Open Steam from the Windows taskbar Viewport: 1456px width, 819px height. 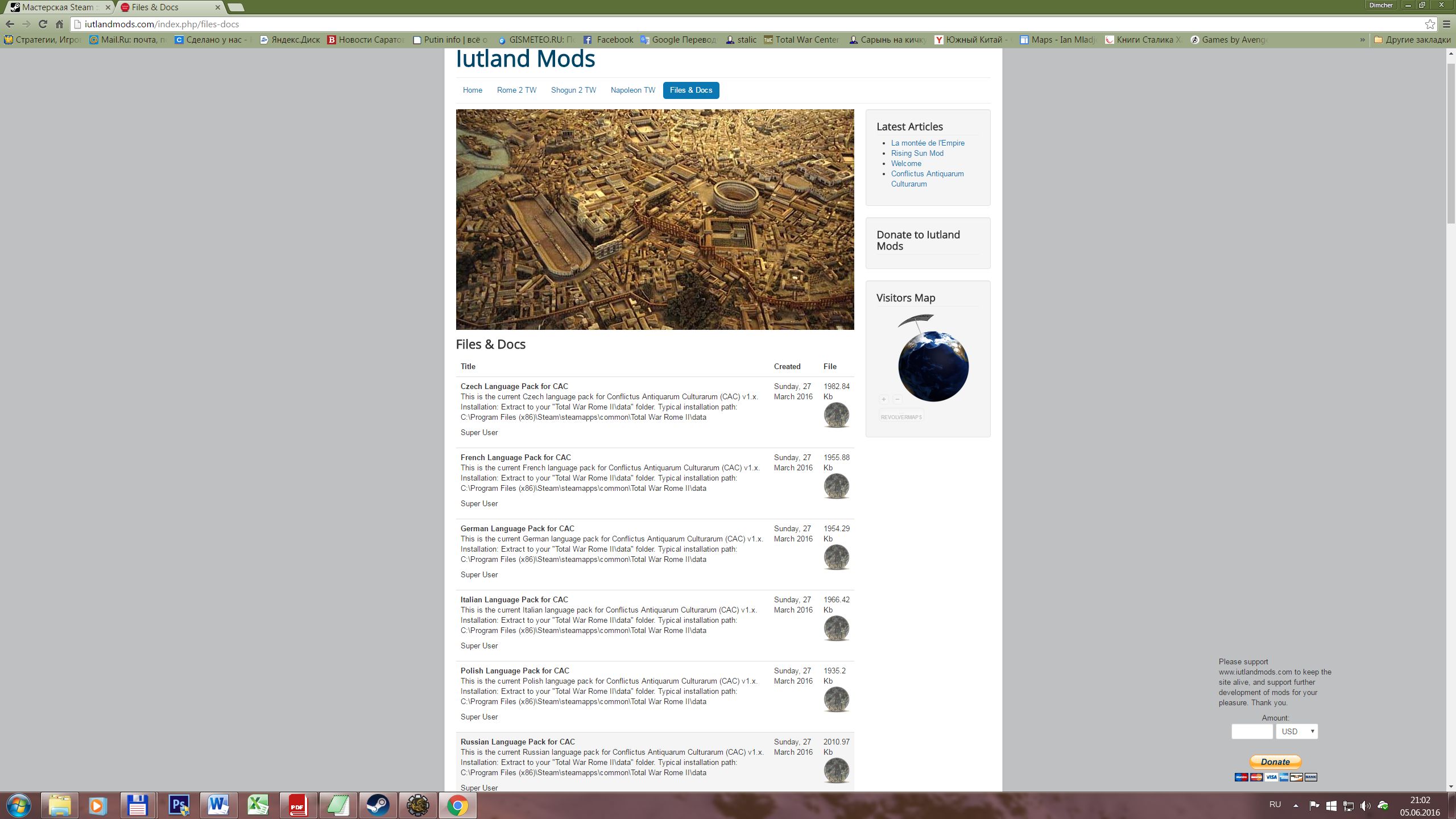pyautogui.click(x=378, y=805)
